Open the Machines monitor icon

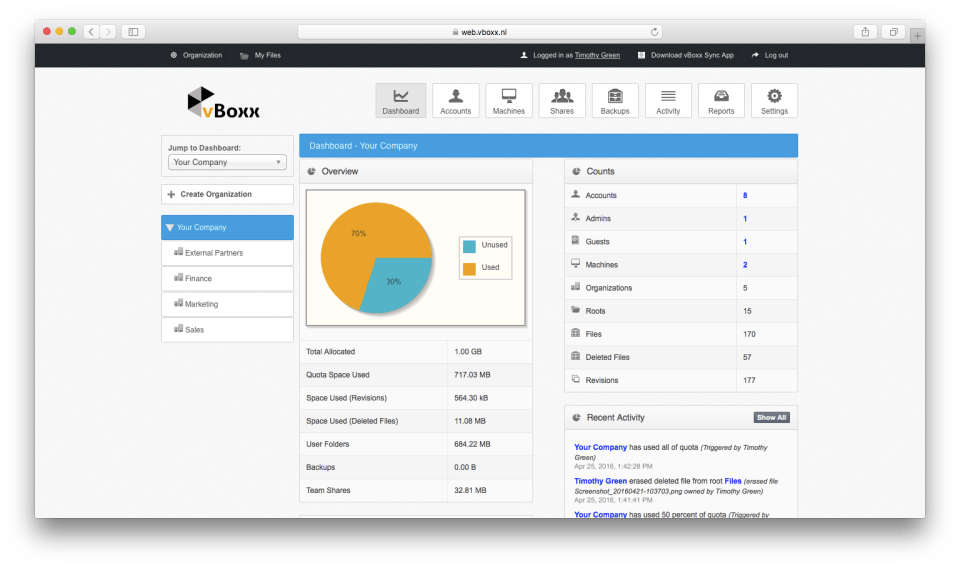tap(509, 95)
